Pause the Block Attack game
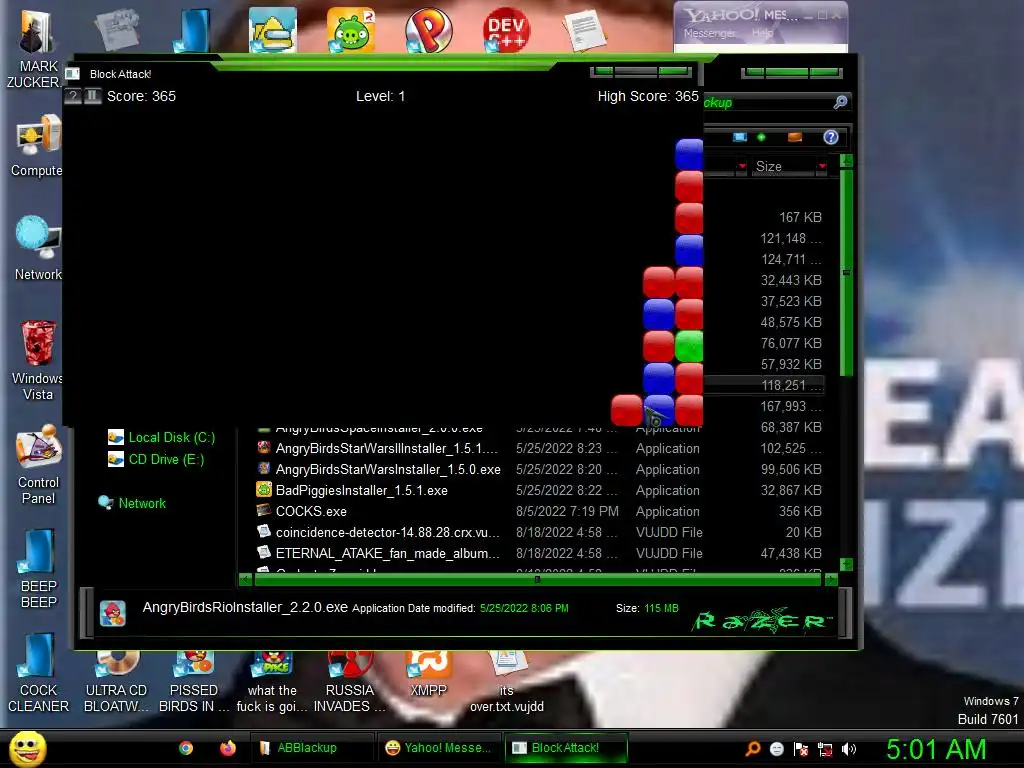The image size is (1024, 768). pyautogui.click(x=93, y=96)
